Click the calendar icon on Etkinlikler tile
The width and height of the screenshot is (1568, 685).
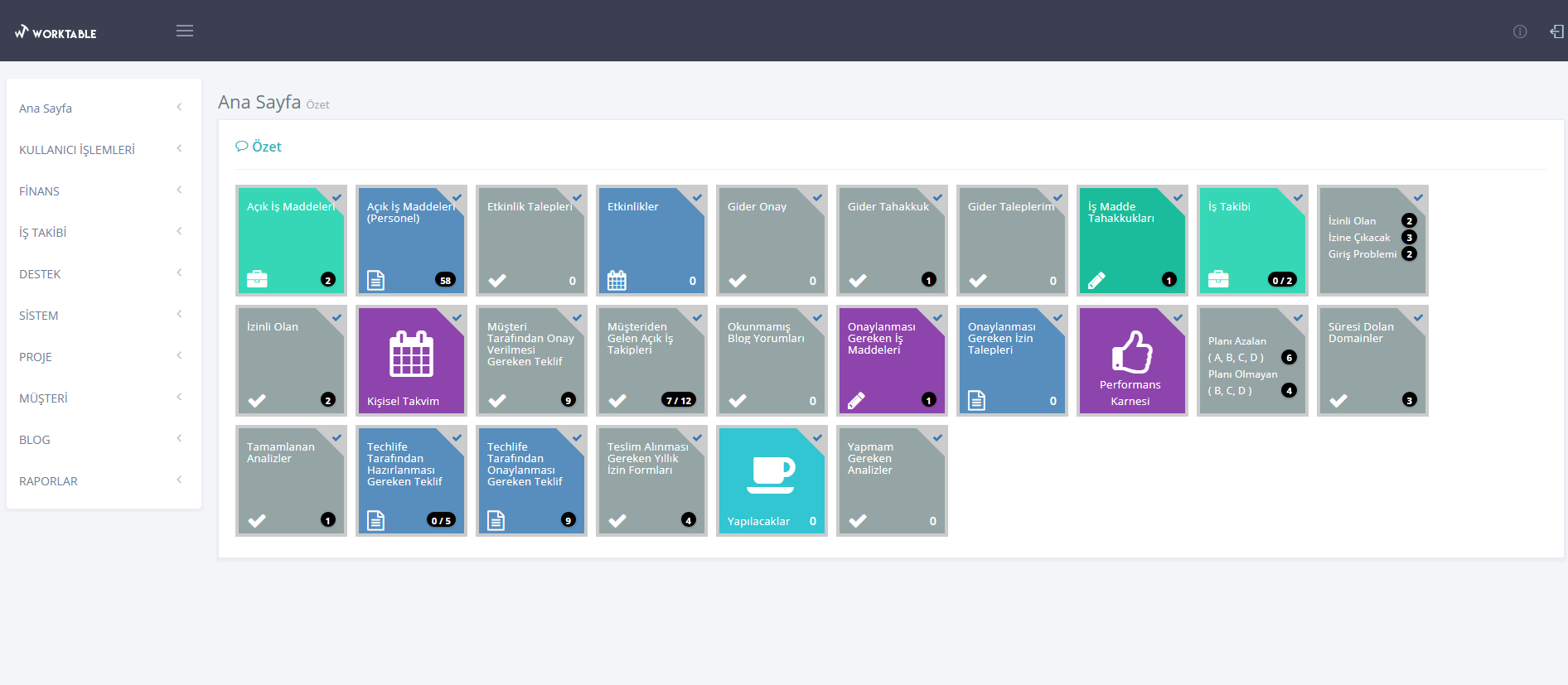coord(617,280)
